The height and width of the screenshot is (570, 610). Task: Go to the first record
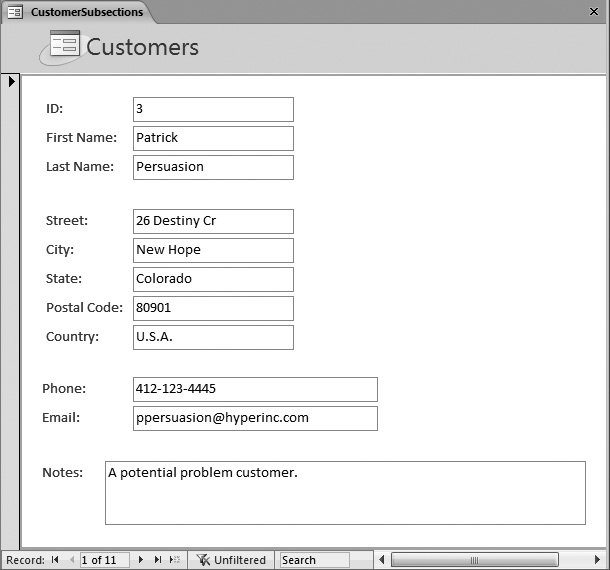[x=55, y=559]
